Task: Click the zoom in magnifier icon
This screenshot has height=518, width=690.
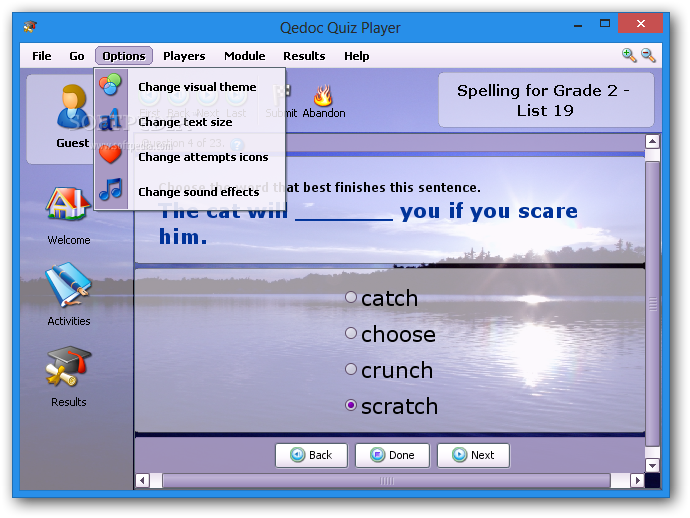Action: 629,55
